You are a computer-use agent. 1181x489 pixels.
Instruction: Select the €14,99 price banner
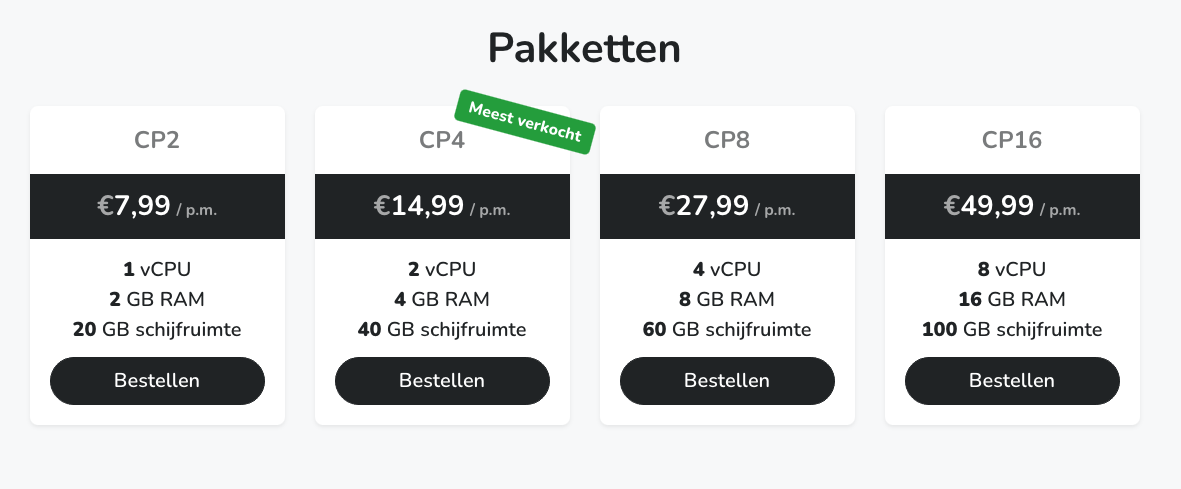[442, 207]
